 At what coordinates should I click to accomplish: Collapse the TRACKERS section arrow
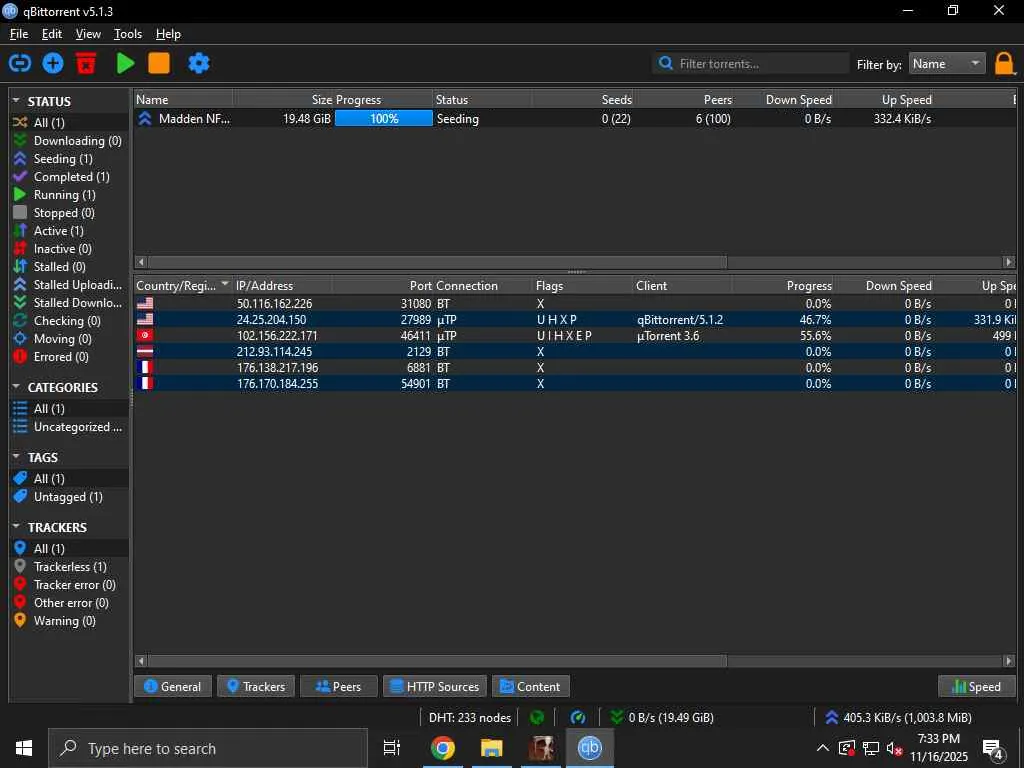click(x=16, y=526)
